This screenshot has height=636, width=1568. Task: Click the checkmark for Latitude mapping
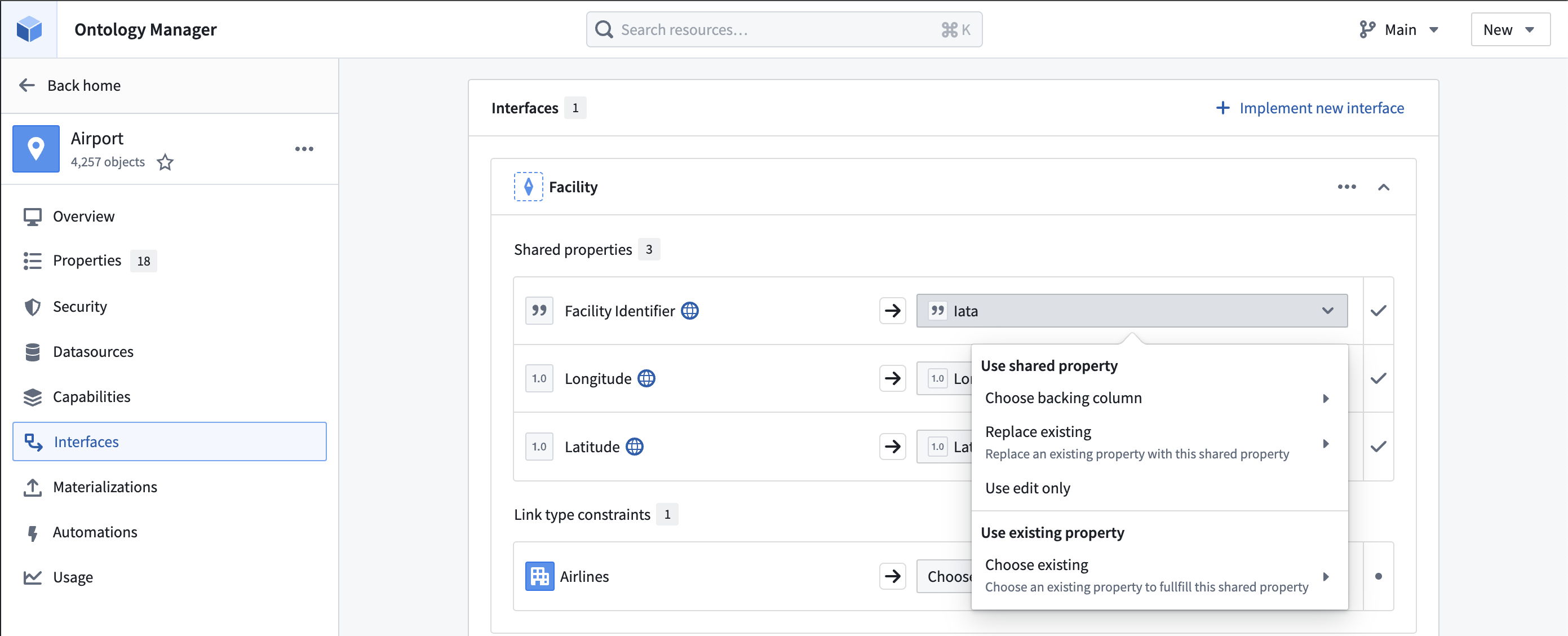(1378, 447)
